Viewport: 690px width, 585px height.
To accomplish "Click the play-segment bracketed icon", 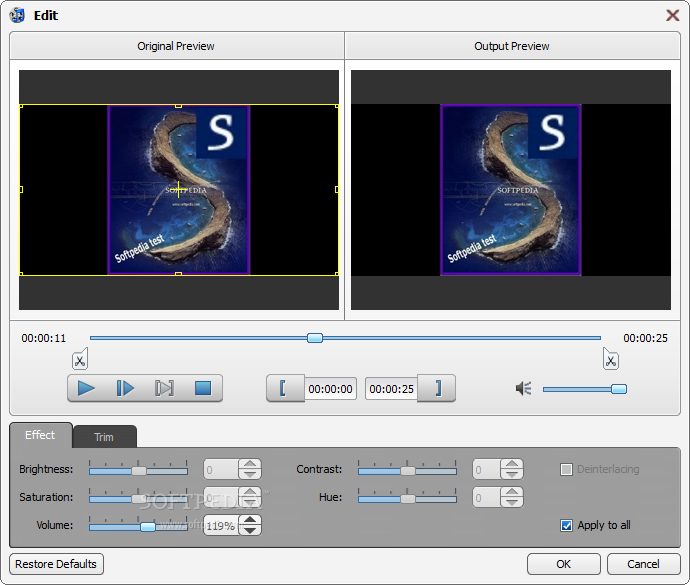I will pos(164,389).
